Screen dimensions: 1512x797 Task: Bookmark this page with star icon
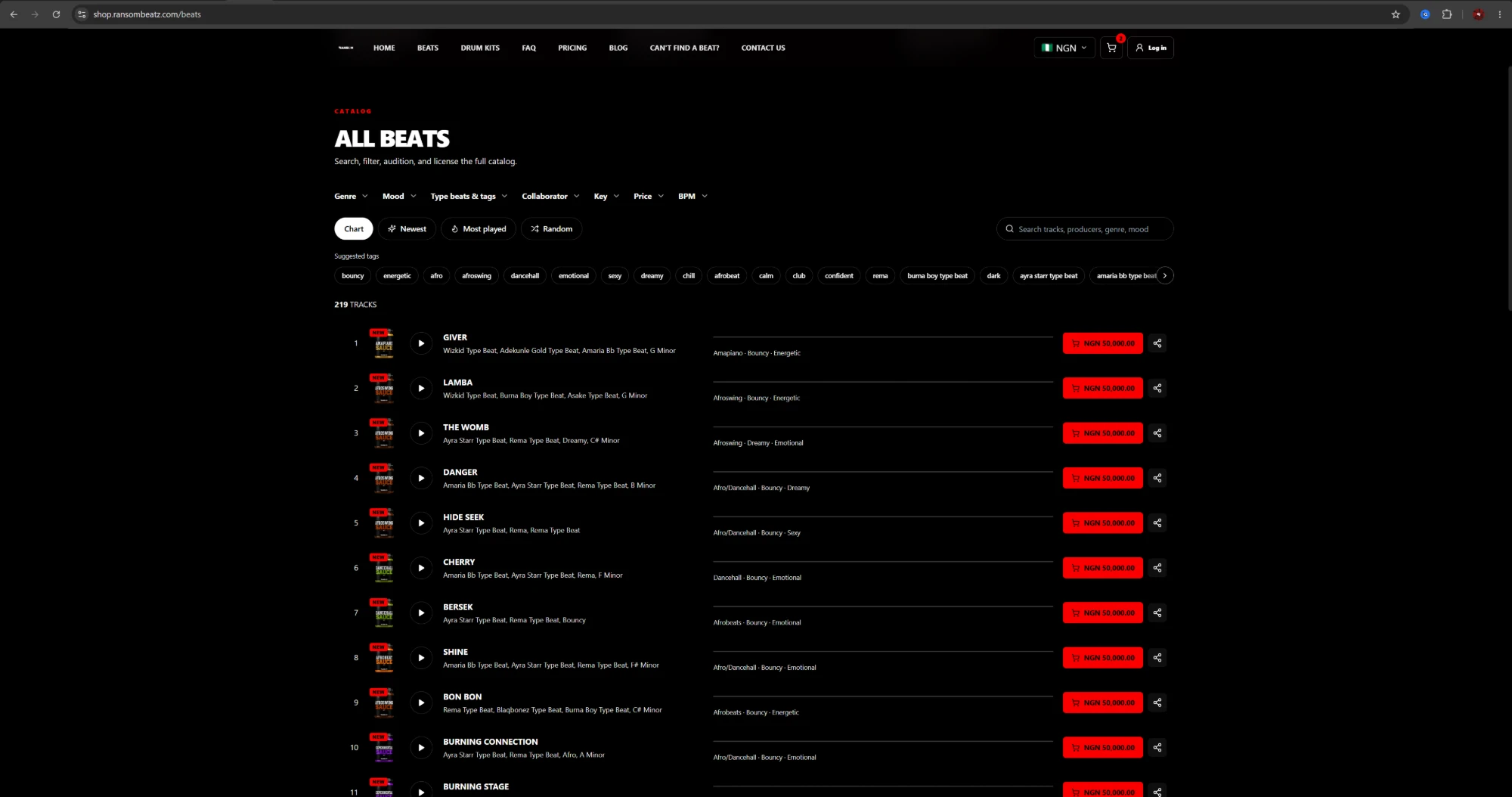[x=1396, y=14]
